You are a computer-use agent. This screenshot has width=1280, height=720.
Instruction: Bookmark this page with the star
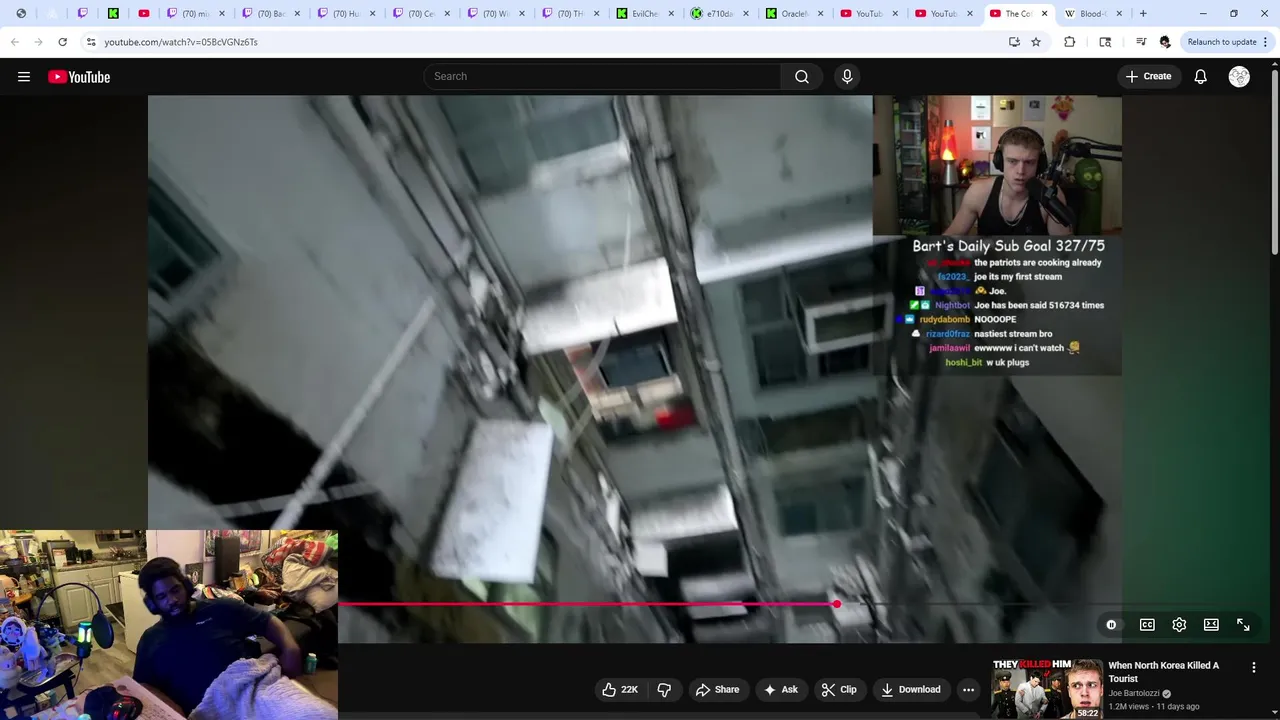click(x=1036, y=42)
